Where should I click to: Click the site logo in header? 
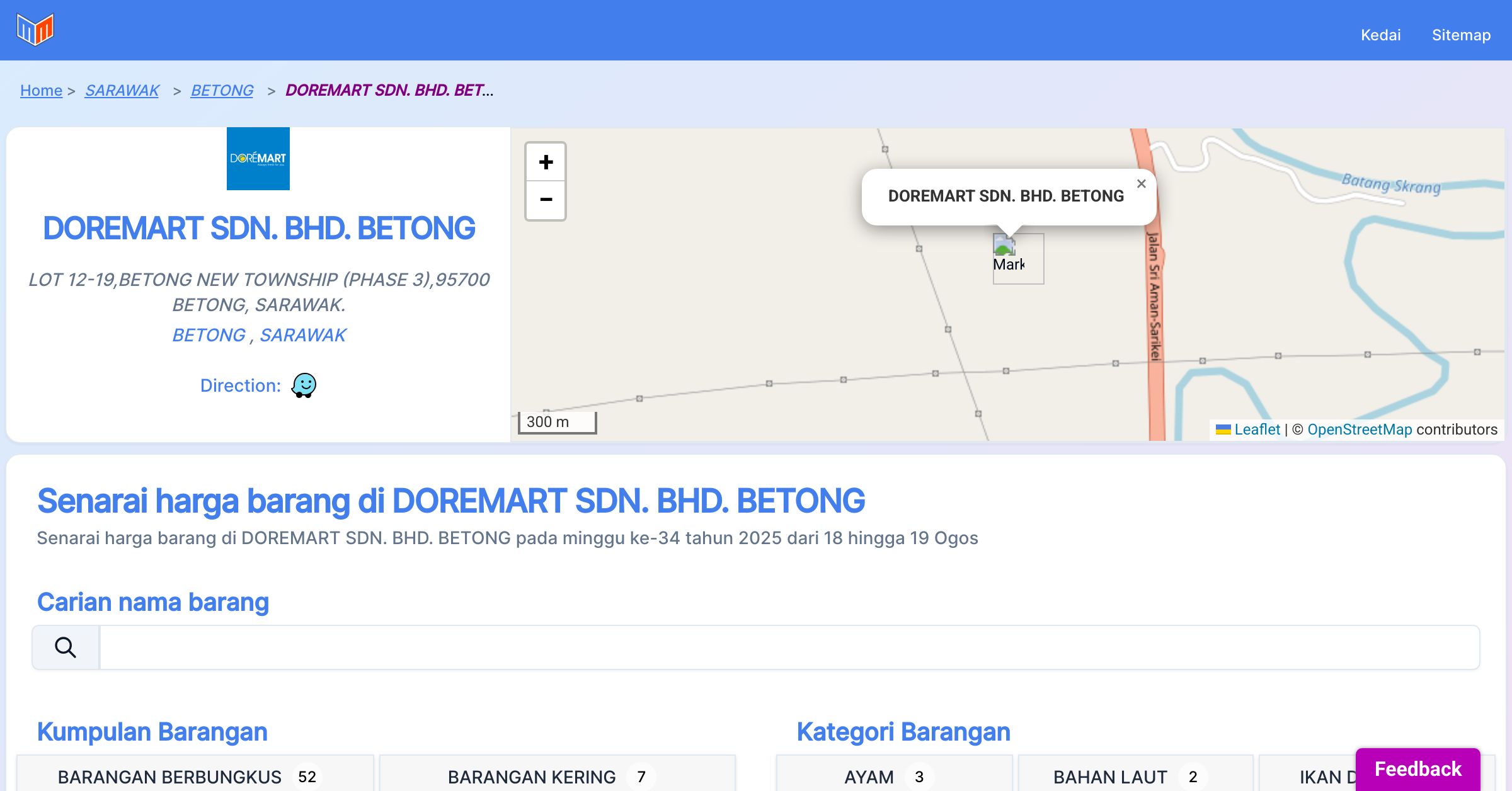[x=35, y=30]
